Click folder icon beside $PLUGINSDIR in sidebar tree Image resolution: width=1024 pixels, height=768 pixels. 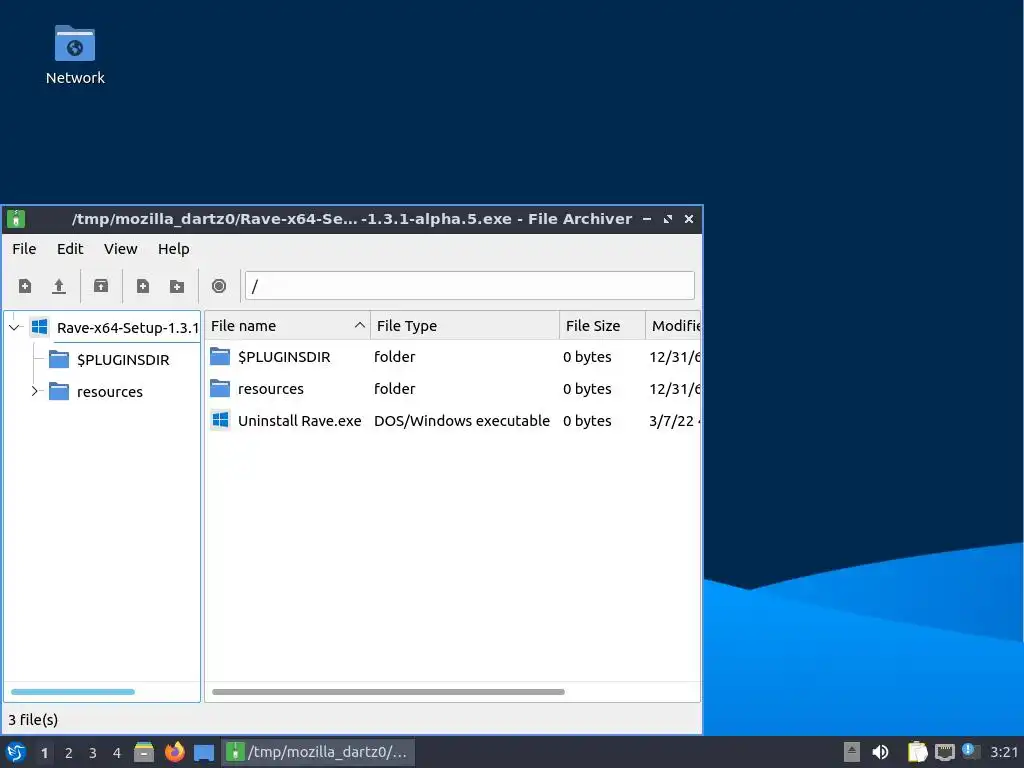(59, 359)
